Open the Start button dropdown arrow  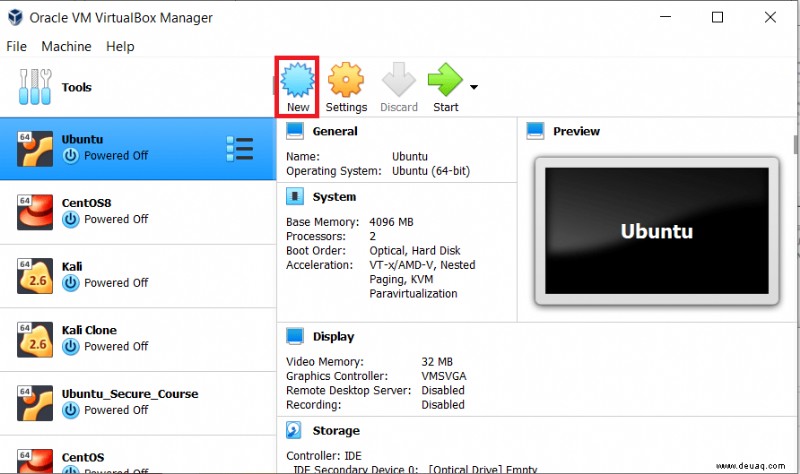pos(474,87)
